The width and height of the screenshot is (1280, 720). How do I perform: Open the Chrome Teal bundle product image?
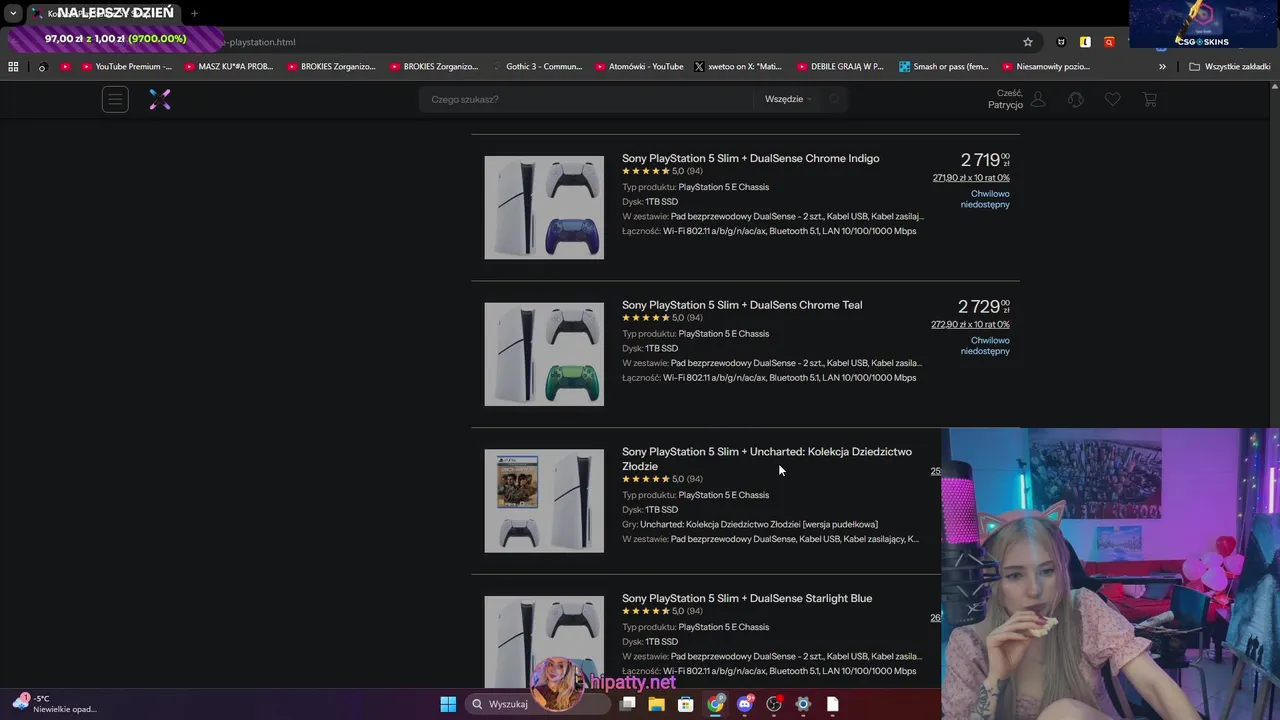544,354
